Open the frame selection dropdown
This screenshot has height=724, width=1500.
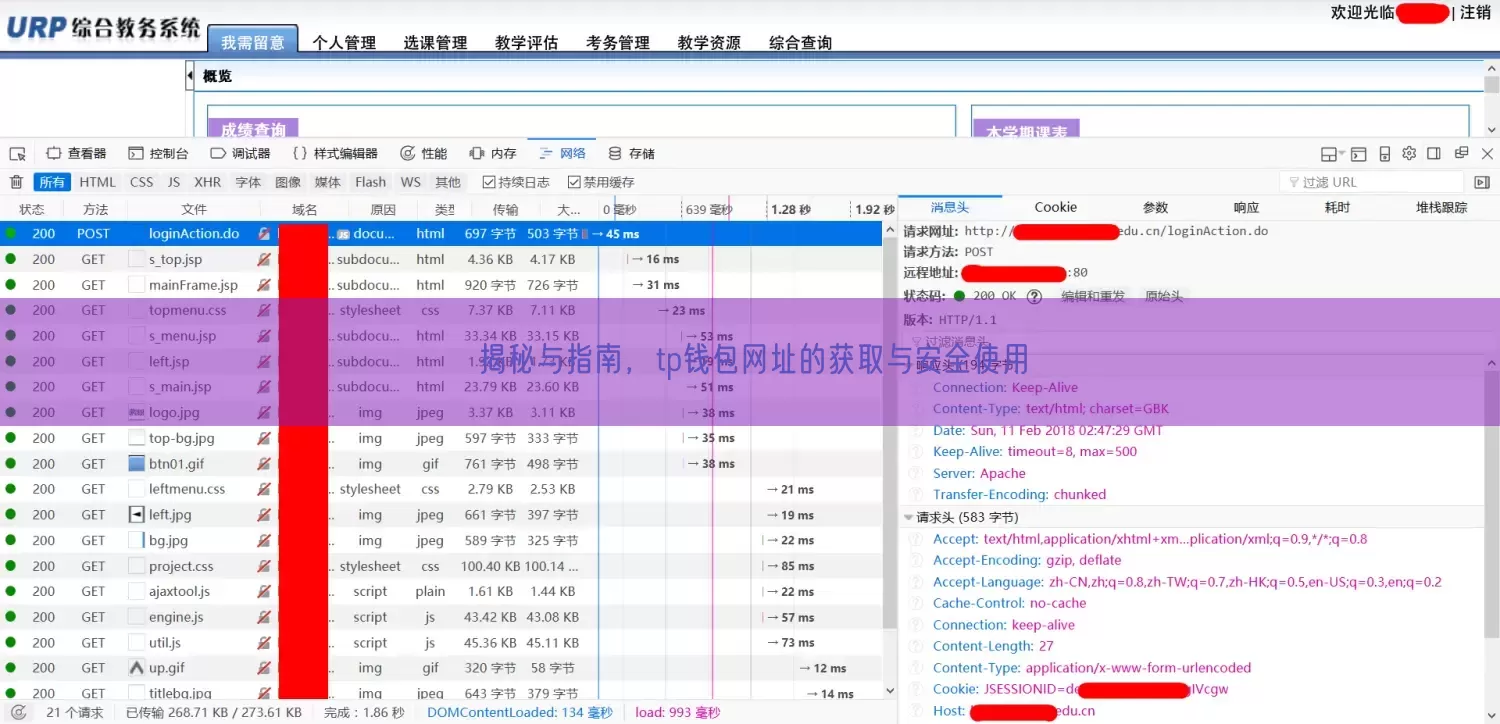tap(1331, 154)
